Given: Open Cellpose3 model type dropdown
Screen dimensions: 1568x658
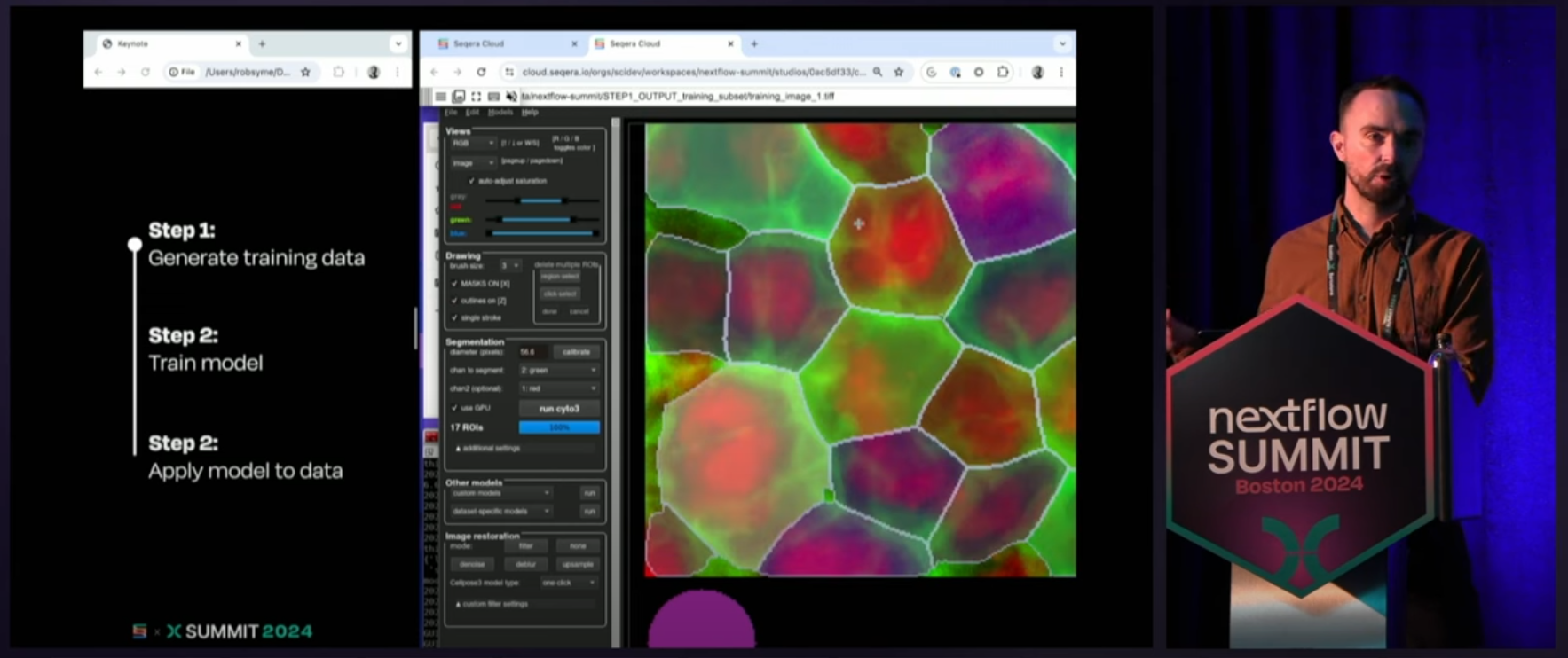Looking at the screenshot, I should pos(569,583).
